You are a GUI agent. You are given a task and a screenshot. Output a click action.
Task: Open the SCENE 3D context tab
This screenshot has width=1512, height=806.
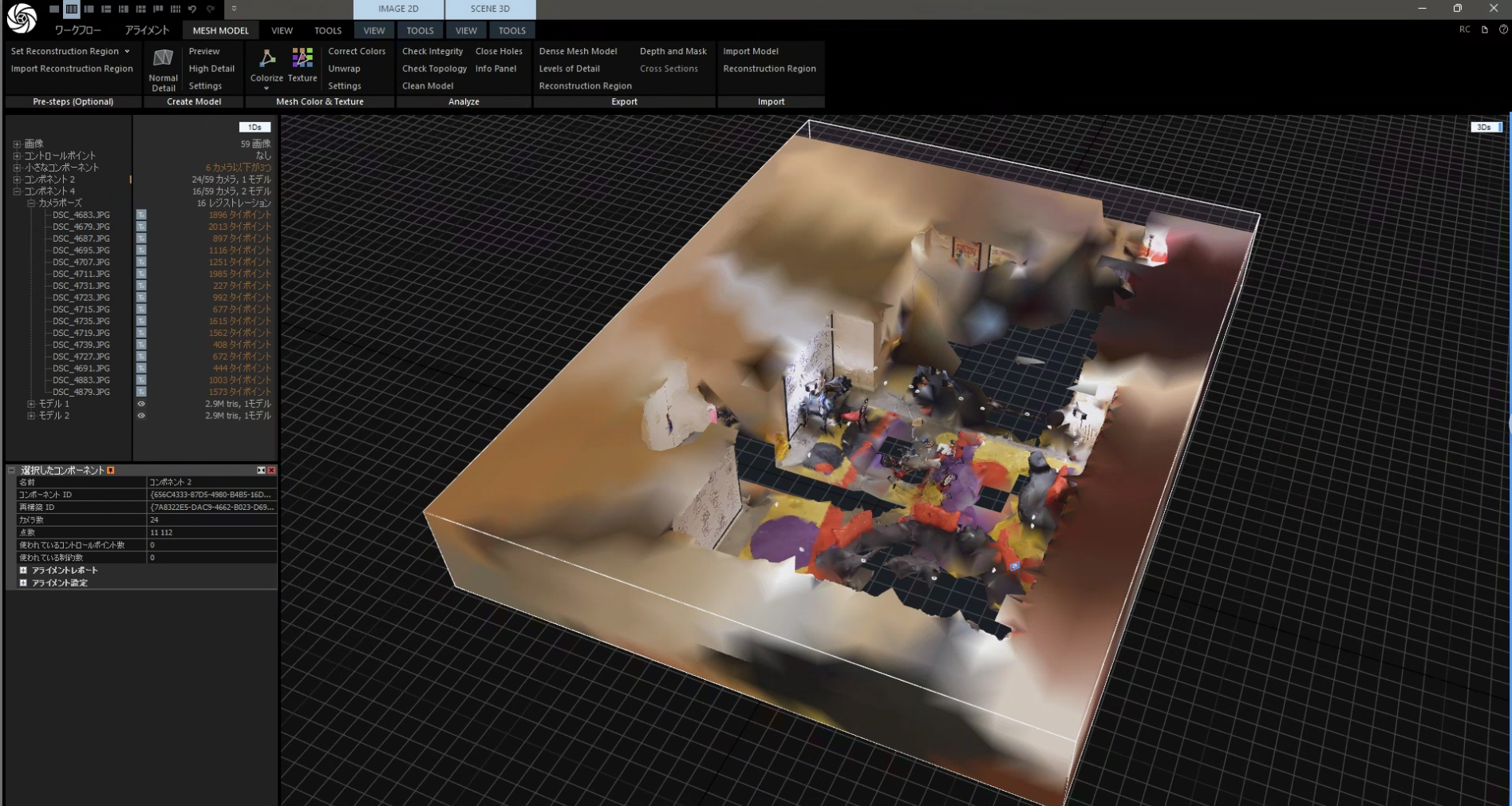point(490,9)
